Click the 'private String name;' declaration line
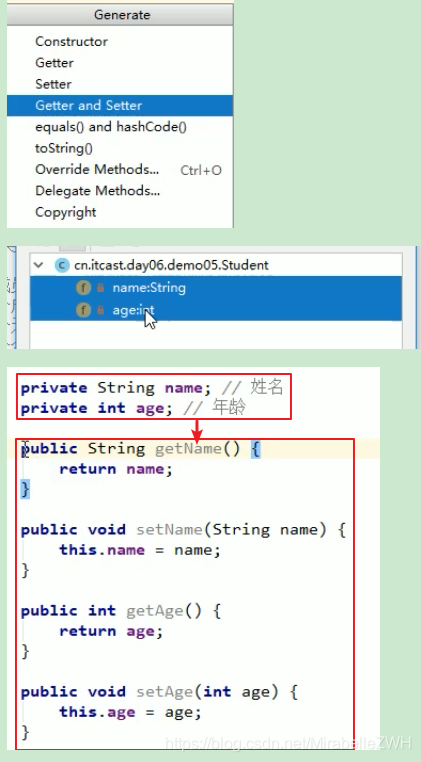The image size is (421, 762). (116, 388)
